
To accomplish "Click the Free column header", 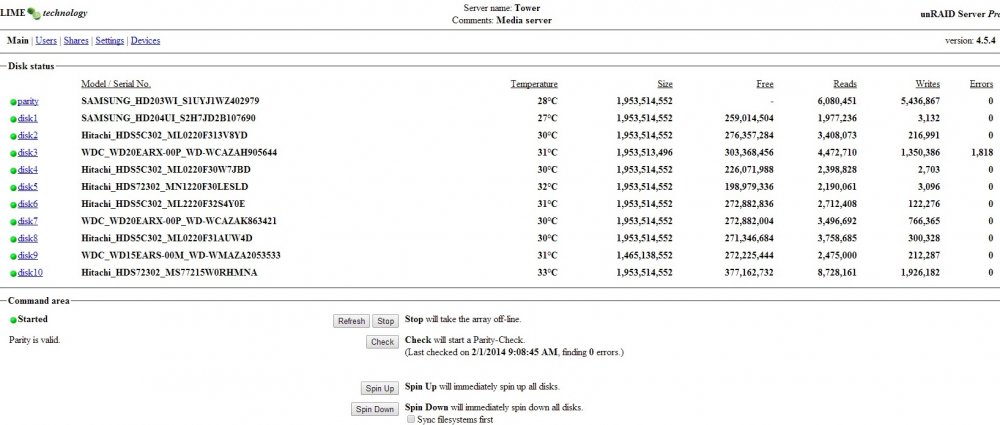I will (765, 84).
